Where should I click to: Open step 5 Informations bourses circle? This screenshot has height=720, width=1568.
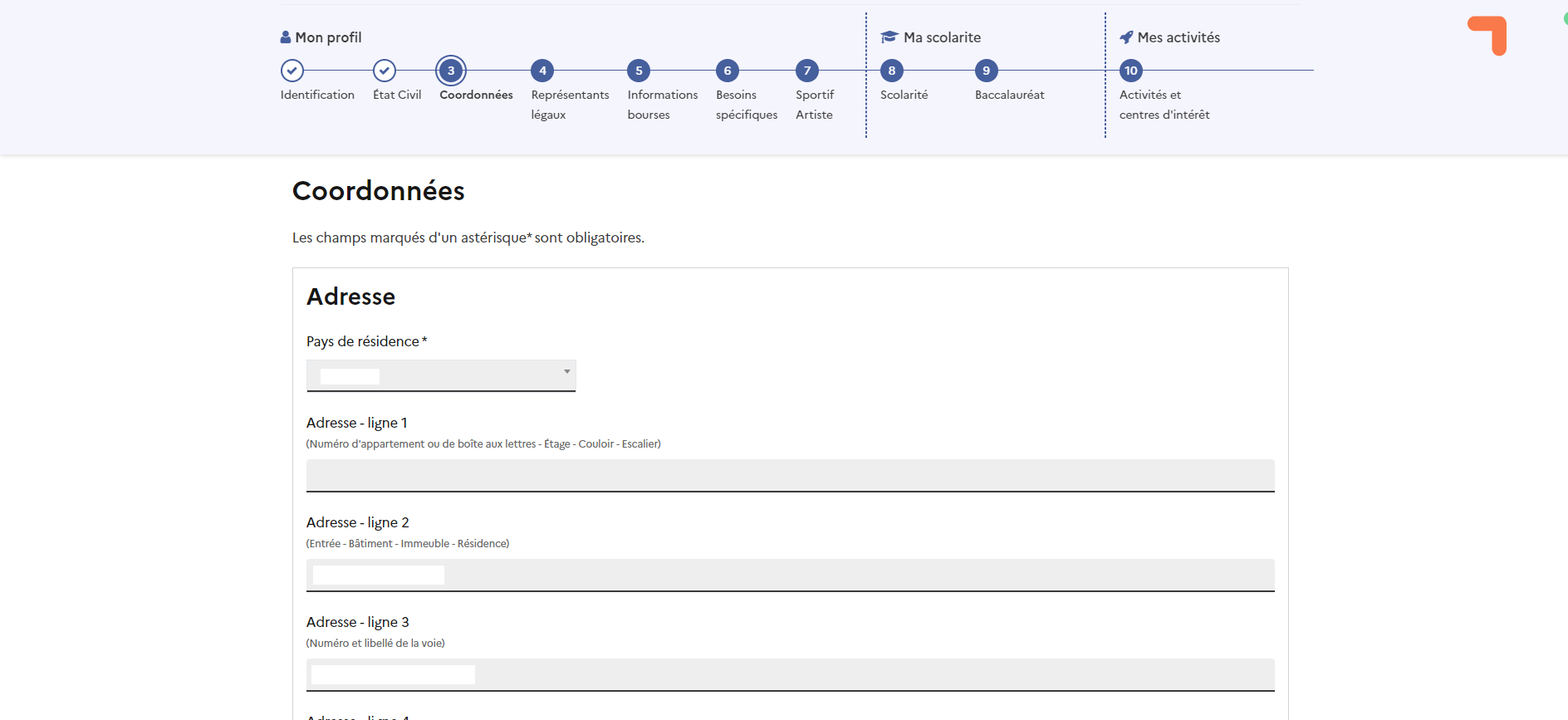pyautogui.click(x=639, y=71)
